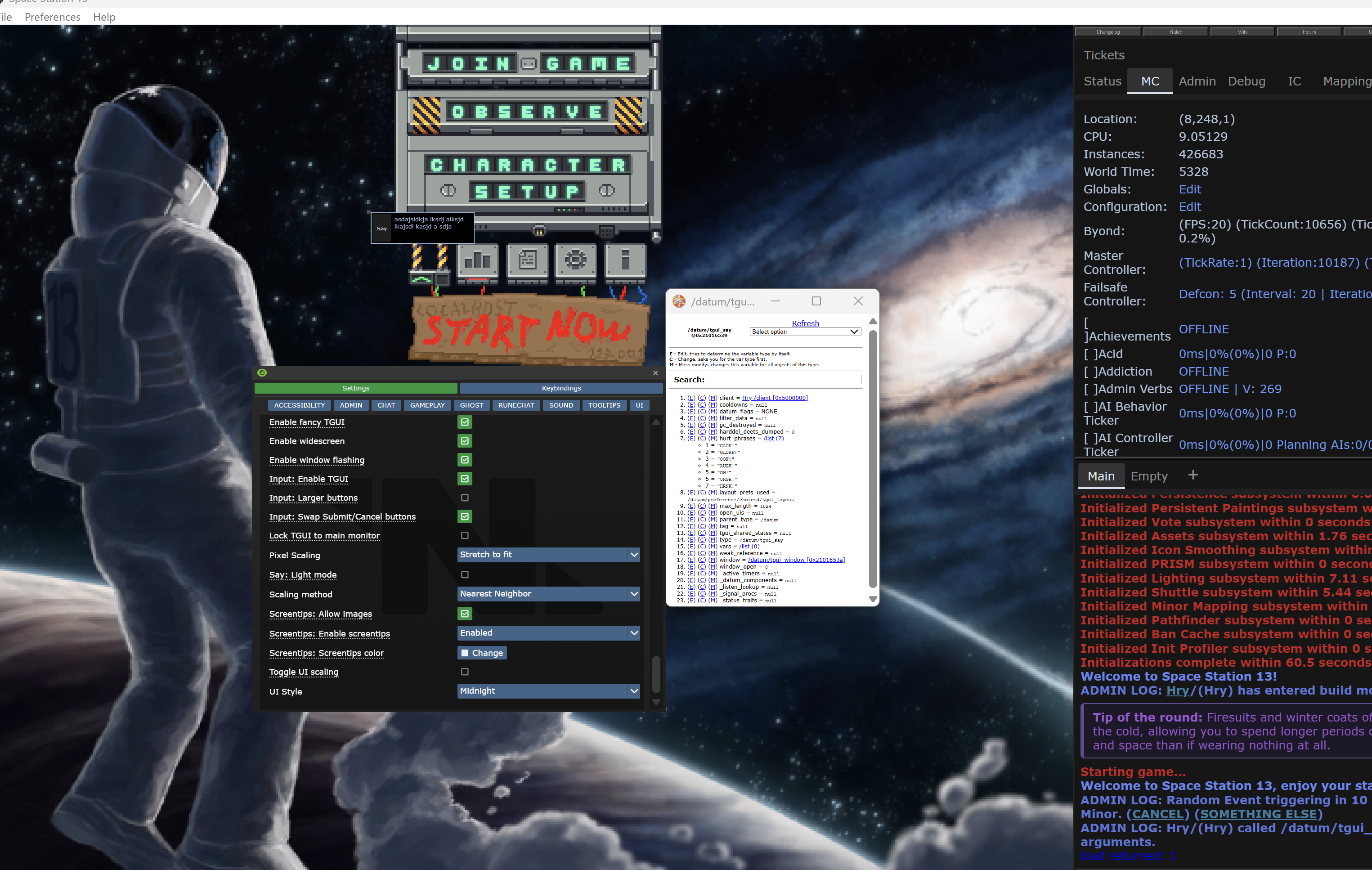Toggle Enable widescreen checkbox
Viewport: 1372px width, 870px height.
click(x=465, y=441)
